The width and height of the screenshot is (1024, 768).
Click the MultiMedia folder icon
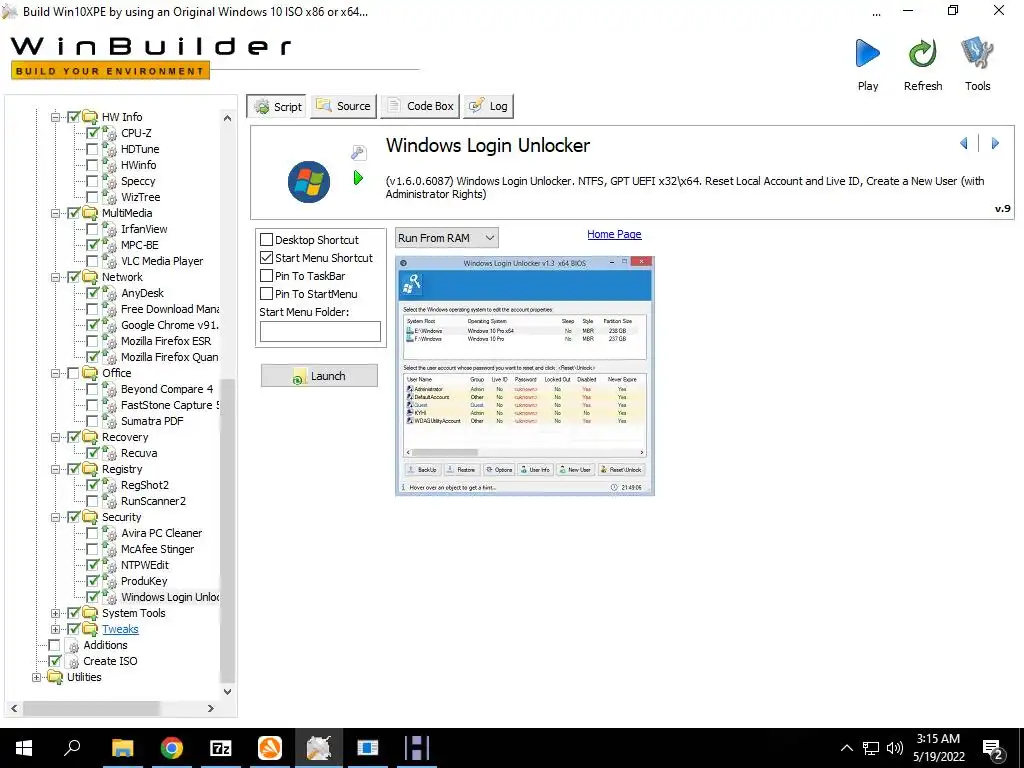(90, 213)
